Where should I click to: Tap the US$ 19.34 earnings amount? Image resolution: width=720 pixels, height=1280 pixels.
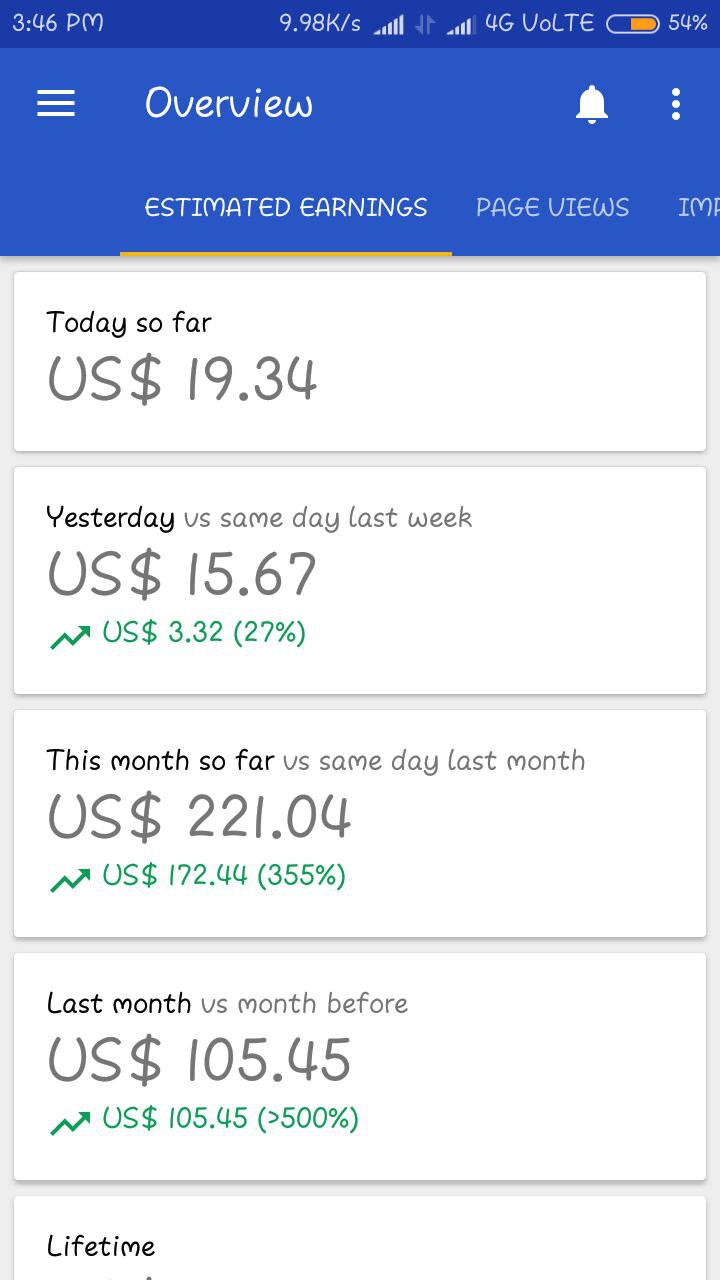click(x=182, y=380)
